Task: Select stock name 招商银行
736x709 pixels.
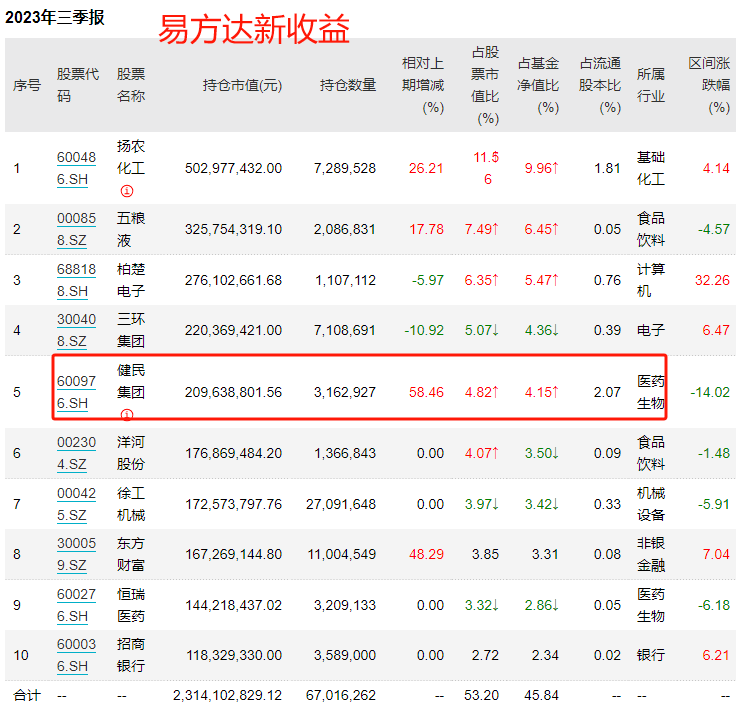Action: click(130, 655)
